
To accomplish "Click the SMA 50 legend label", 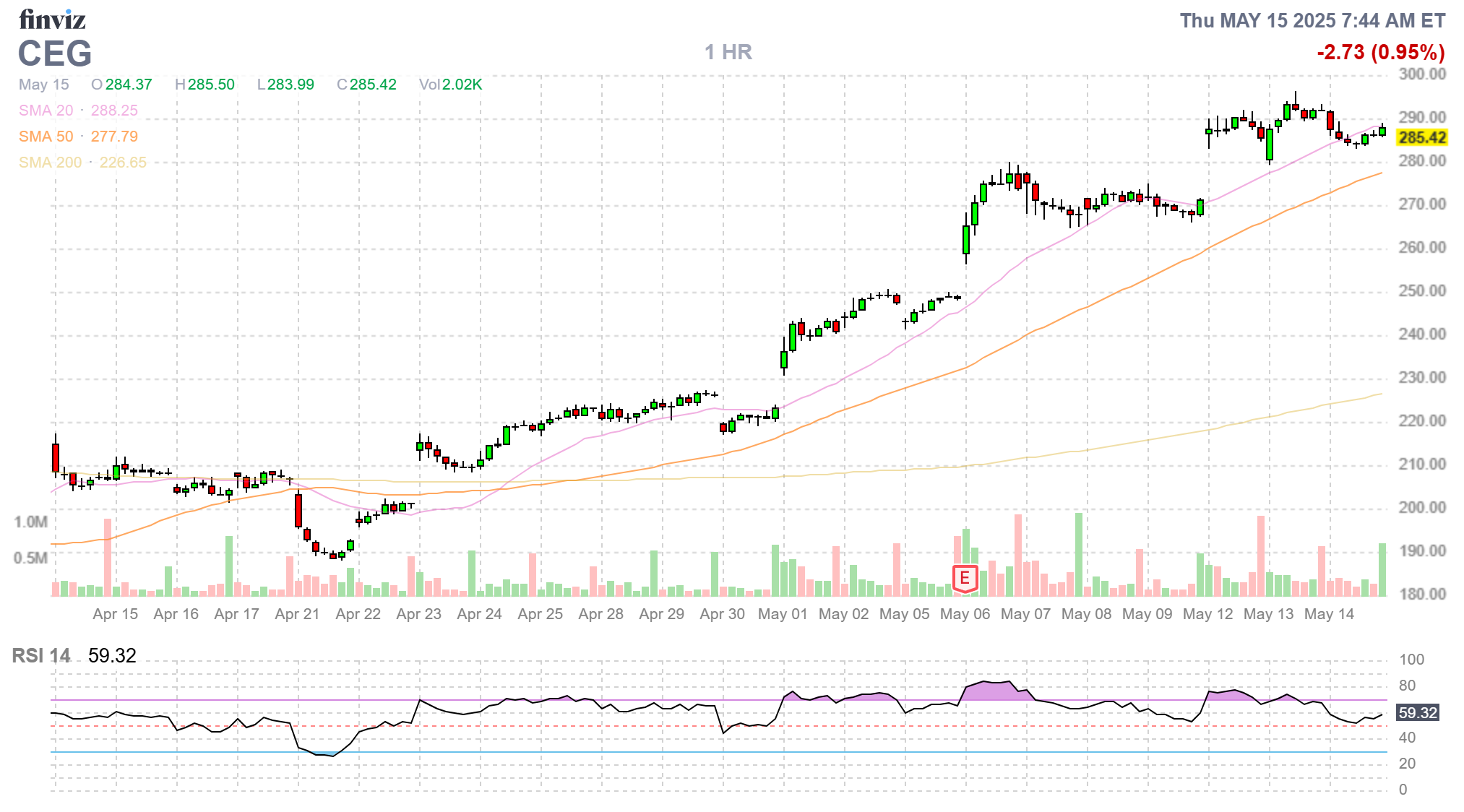I will click(x=46, y=137).
